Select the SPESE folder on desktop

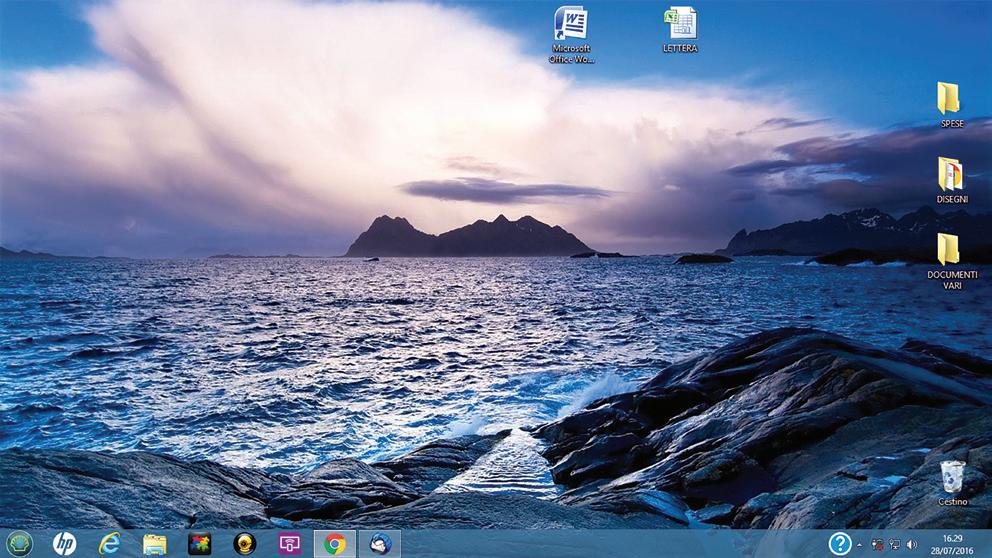(x=951, y=105)
